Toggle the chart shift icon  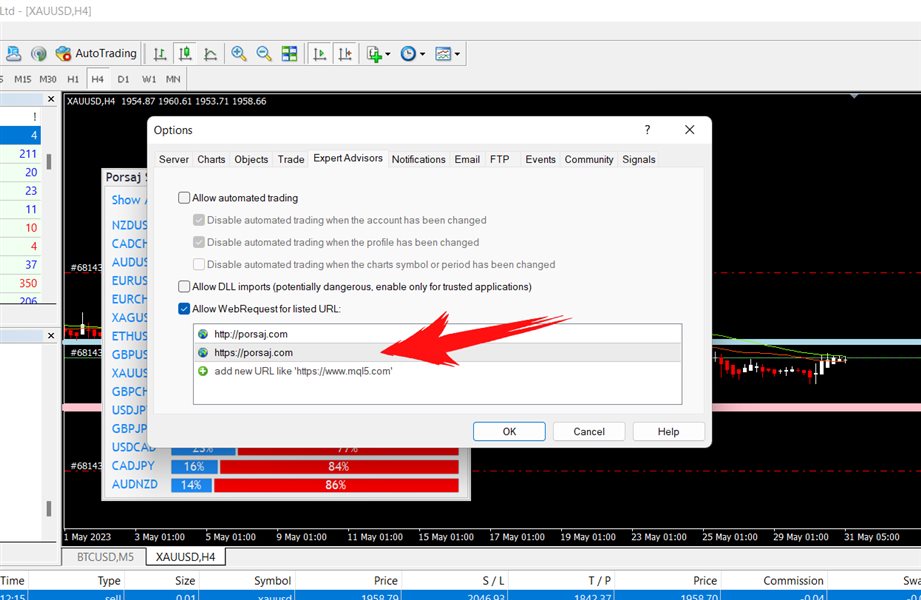345,54
